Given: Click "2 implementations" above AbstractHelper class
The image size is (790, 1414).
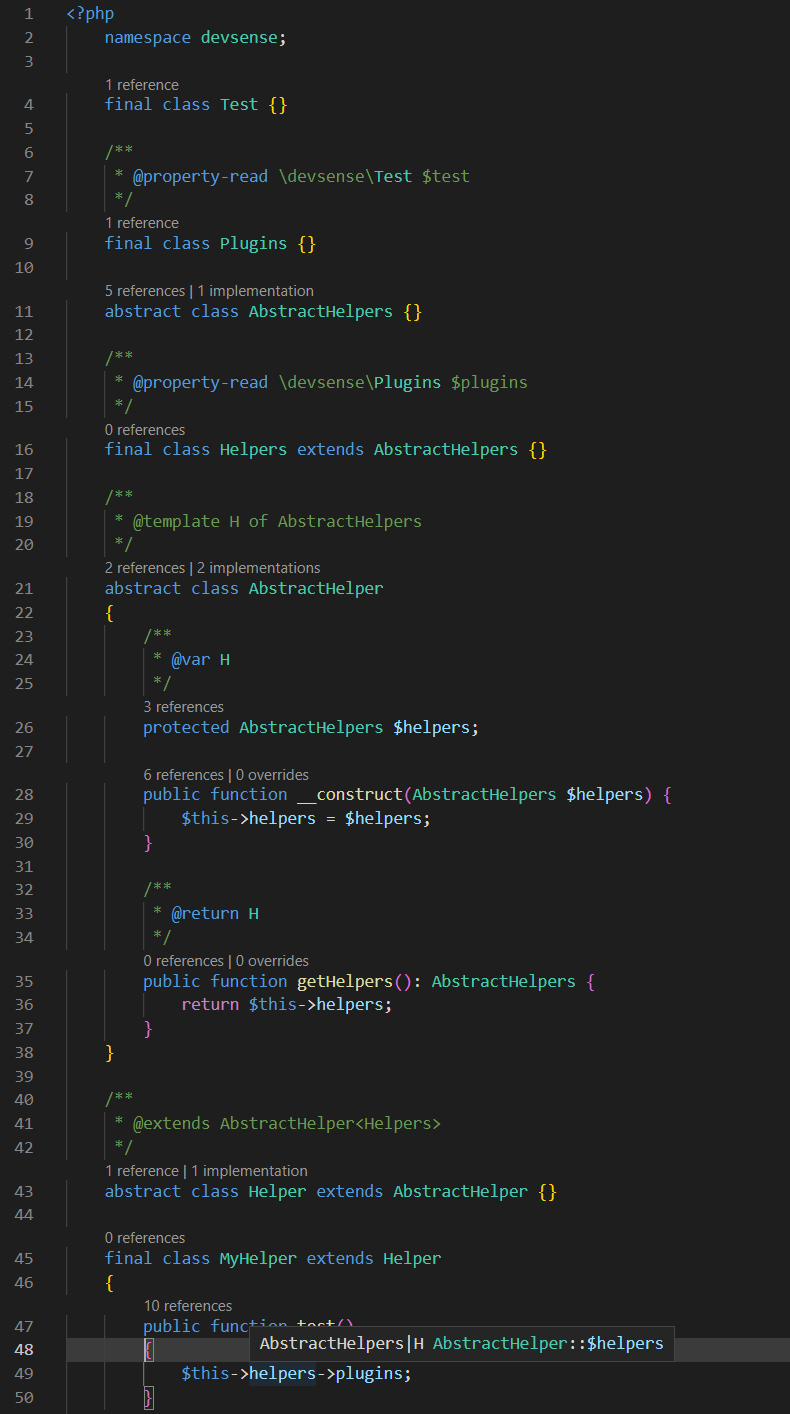Looking at the screenshot, I should (x=259, y=568).
